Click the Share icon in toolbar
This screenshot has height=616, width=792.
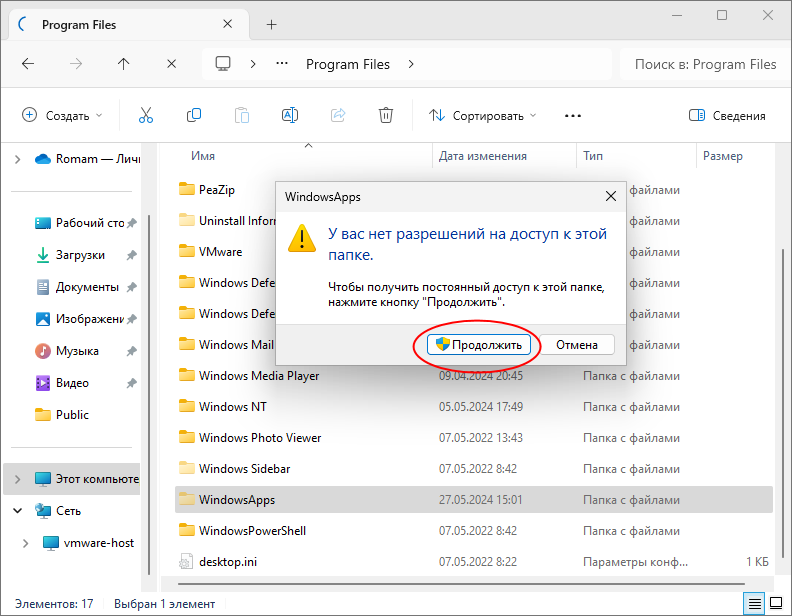point(338,116)
